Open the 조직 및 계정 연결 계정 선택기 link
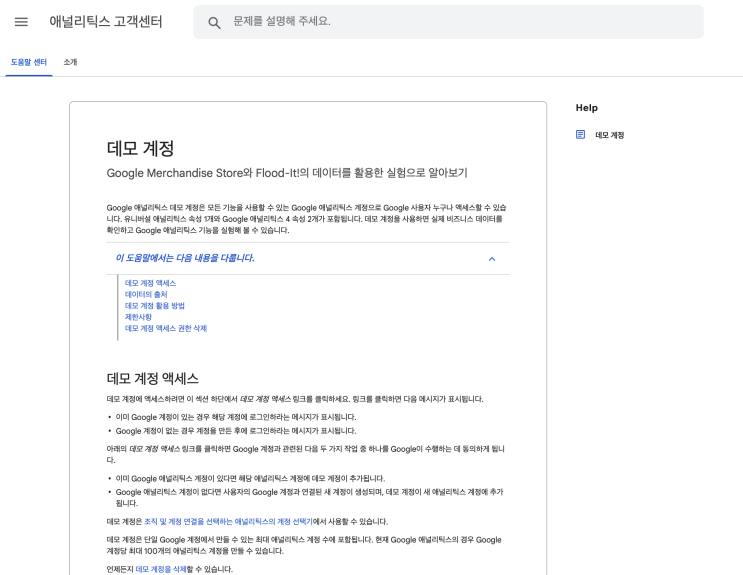The image size is (743, 575). coord(228,521)
